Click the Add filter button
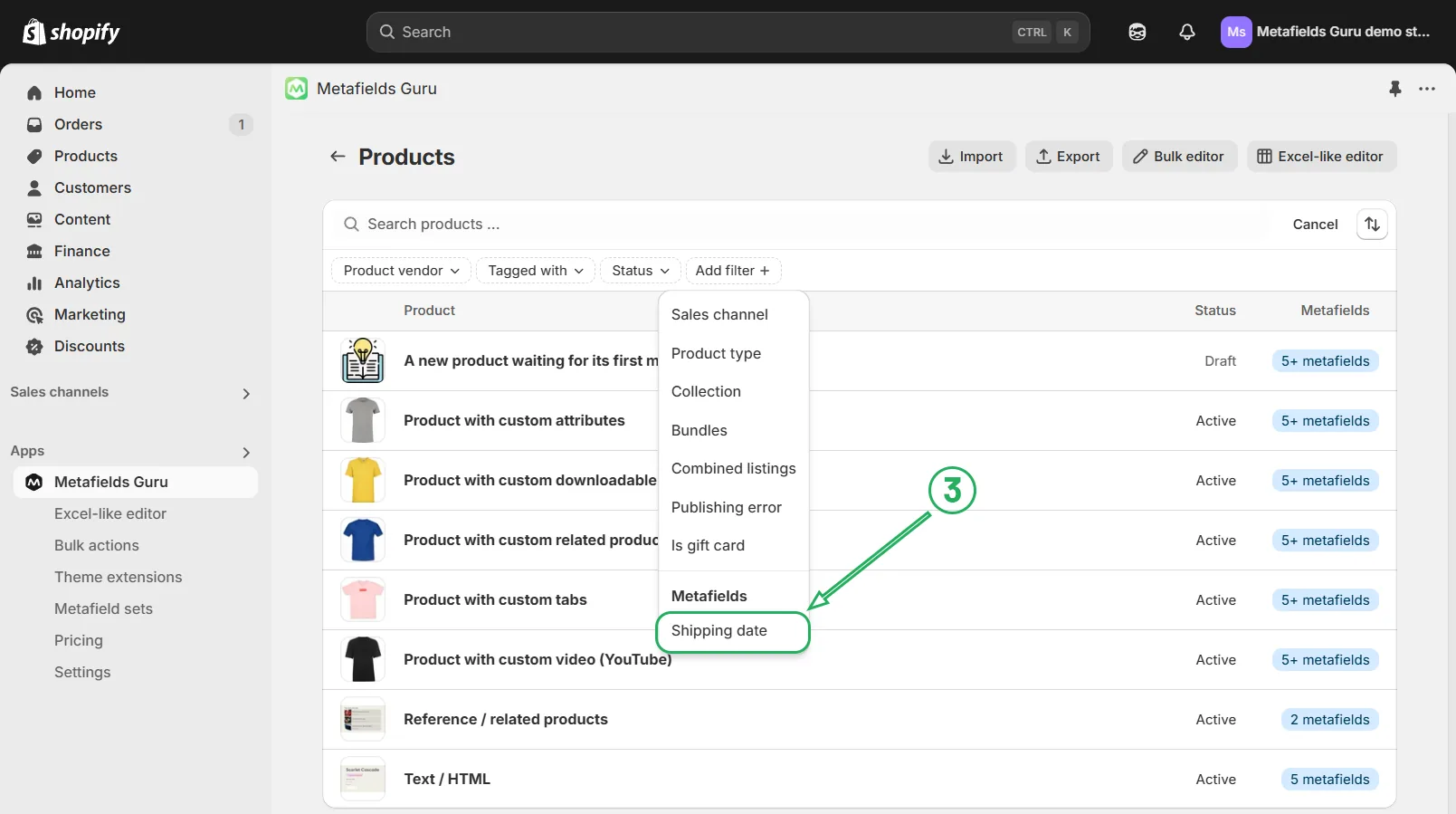 [x=733, y=271]
